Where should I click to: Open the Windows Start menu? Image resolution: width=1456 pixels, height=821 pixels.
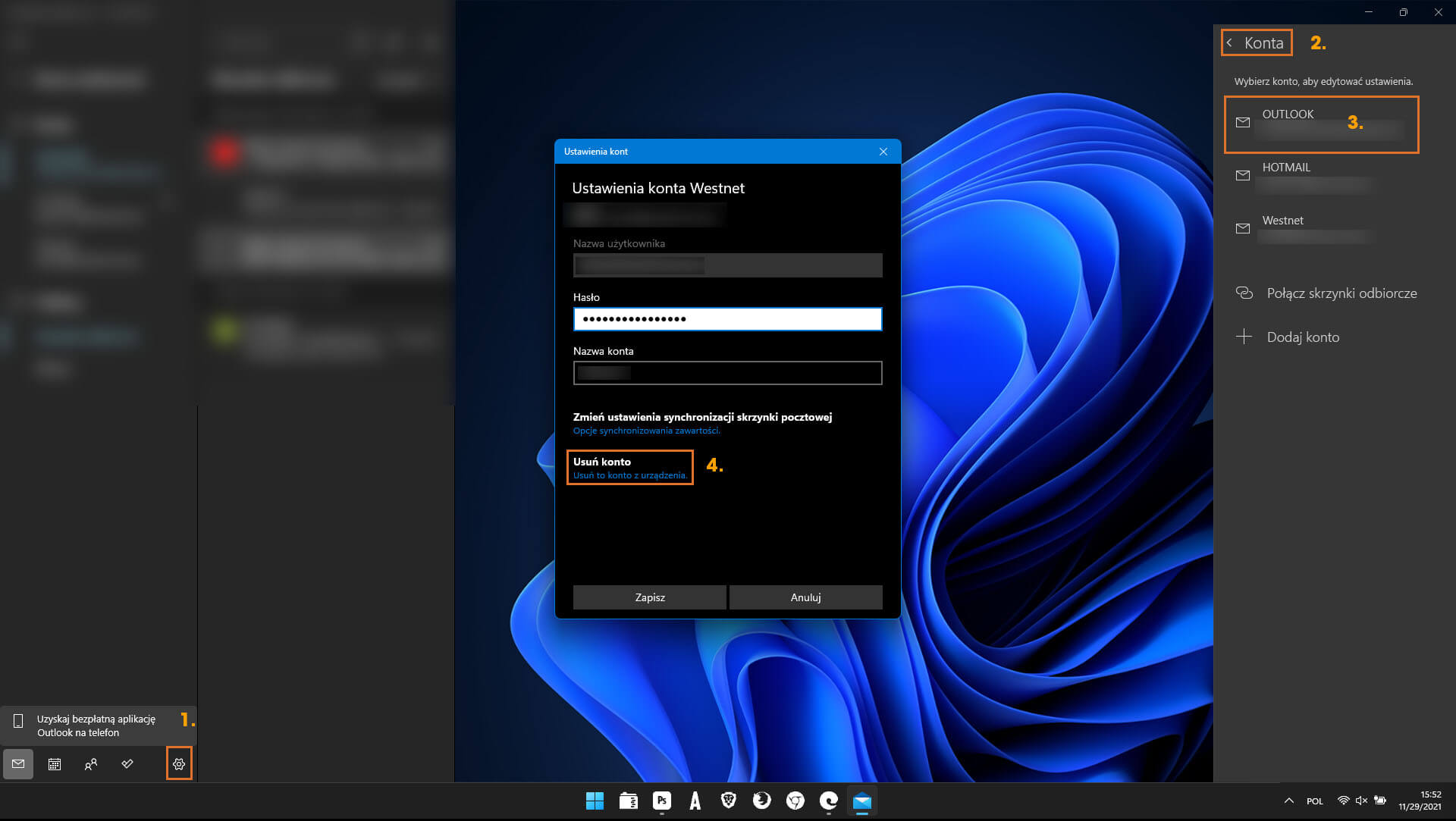click(595, 801)
